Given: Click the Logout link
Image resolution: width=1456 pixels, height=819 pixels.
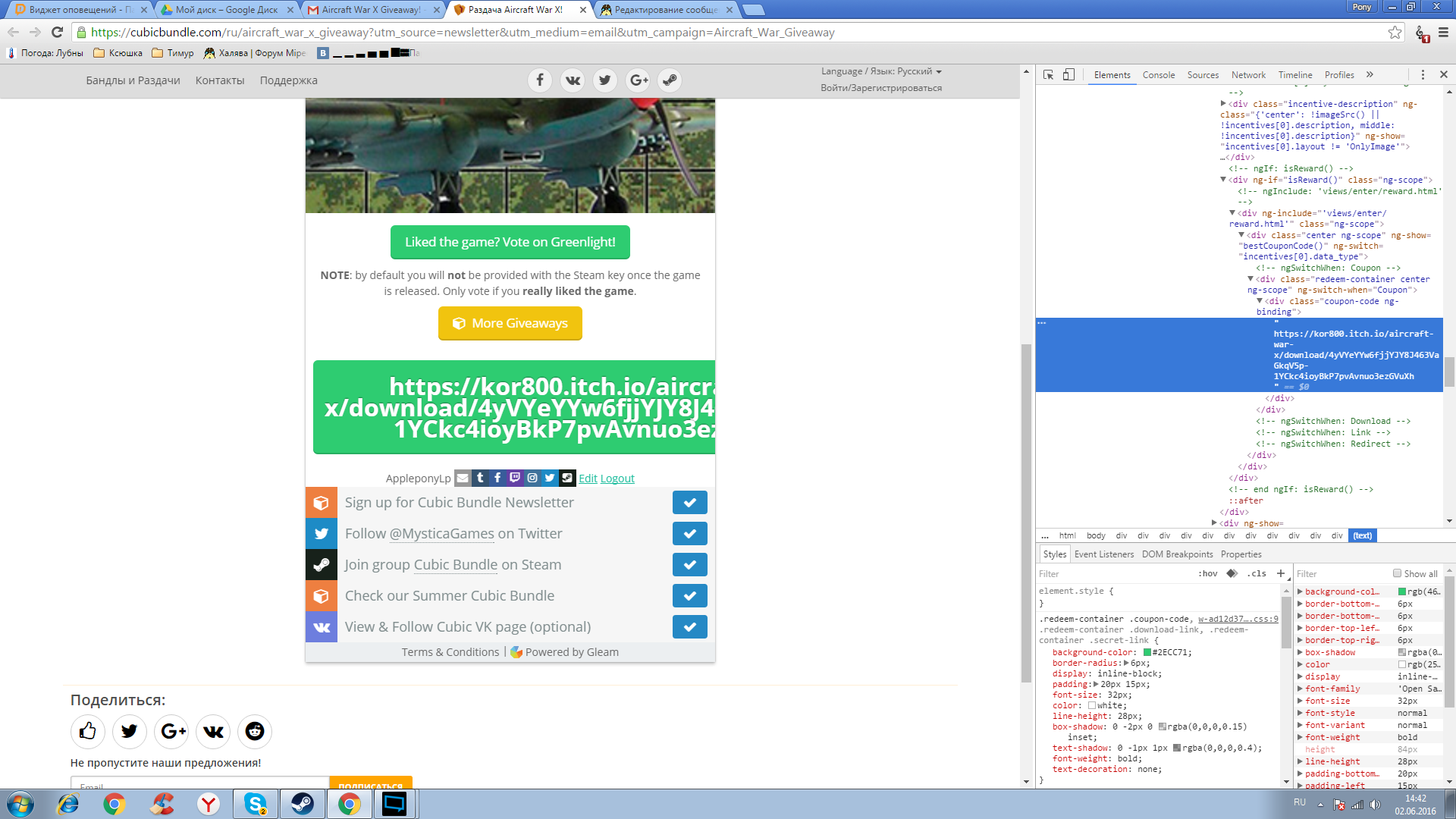Looking at the screenshot, I should point(617,477).
